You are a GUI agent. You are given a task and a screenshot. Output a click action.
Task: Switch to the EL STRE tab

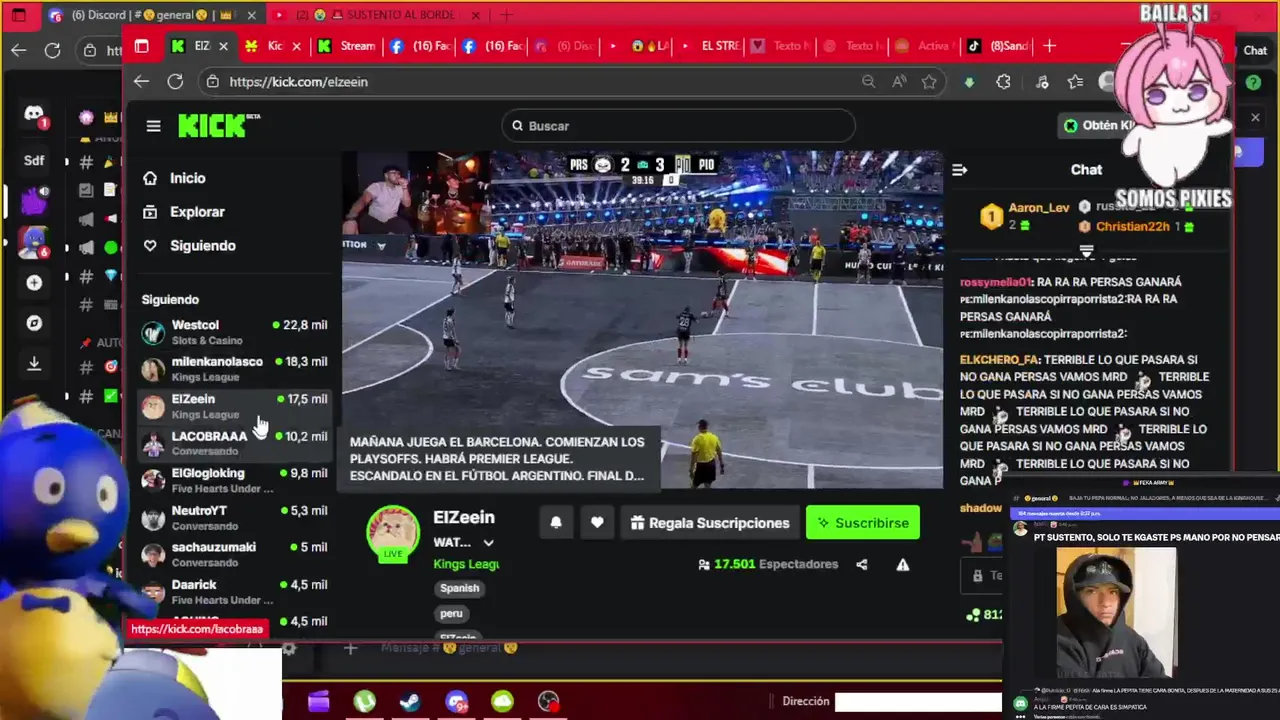[x=710, y=46]
